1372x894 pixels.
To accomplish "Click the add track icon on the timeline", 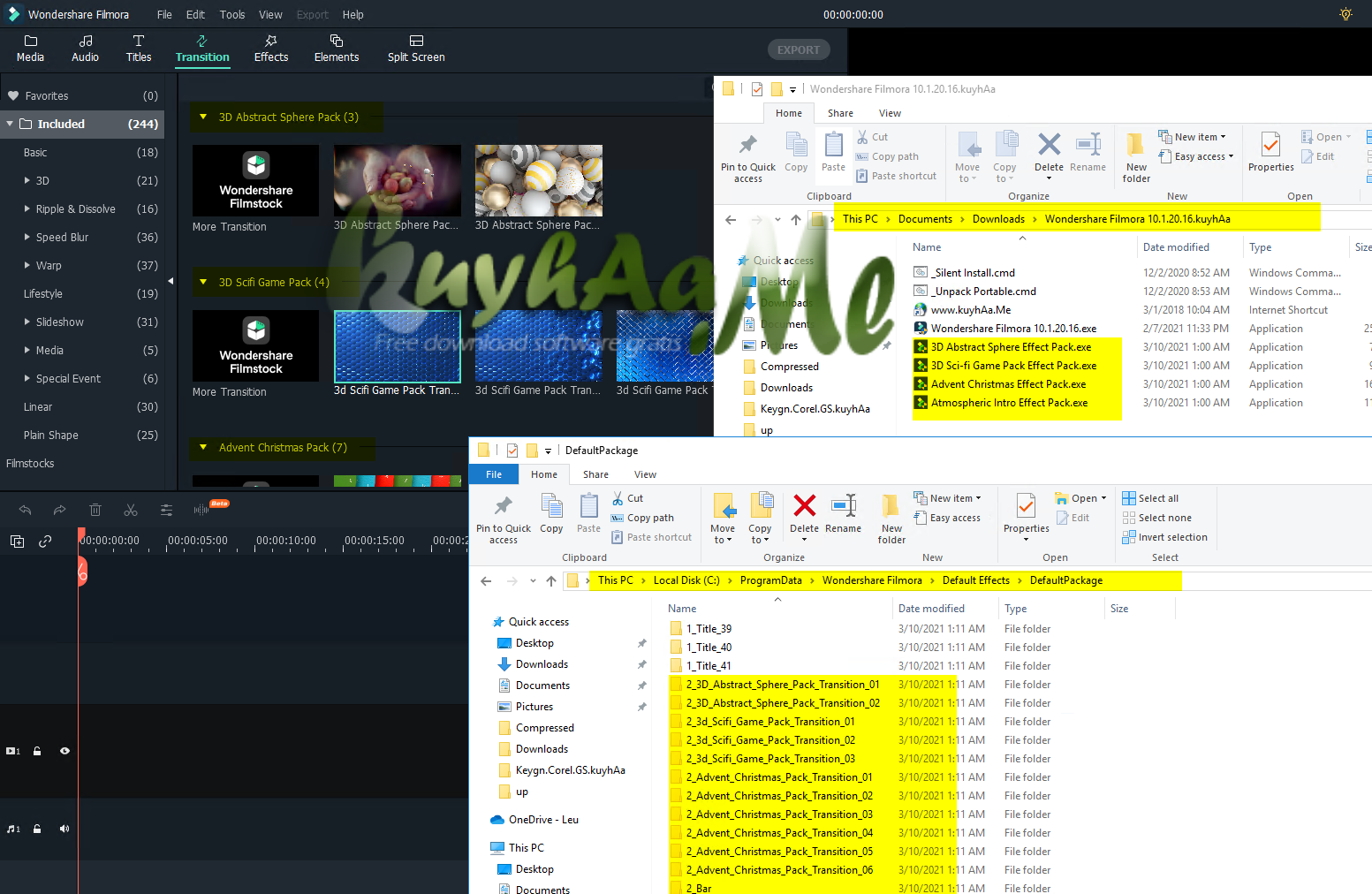I will click(x=17, y=542).
